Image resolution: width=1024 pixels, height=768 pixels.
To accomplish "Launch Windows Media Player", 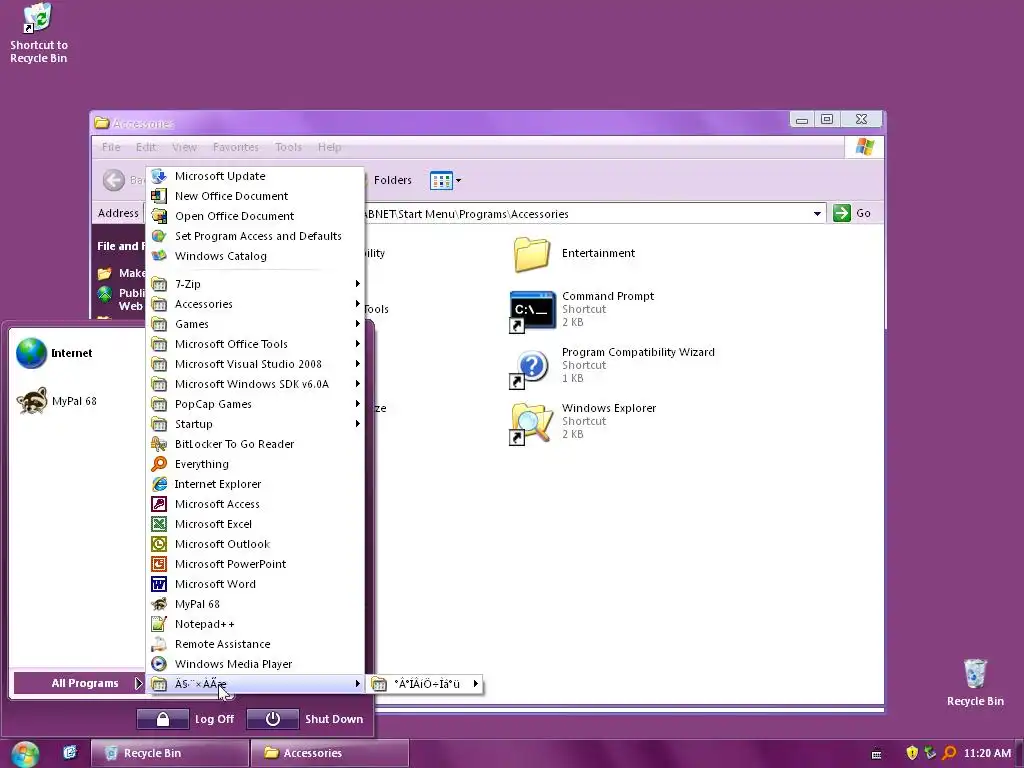I will click(x=255, y=664).
